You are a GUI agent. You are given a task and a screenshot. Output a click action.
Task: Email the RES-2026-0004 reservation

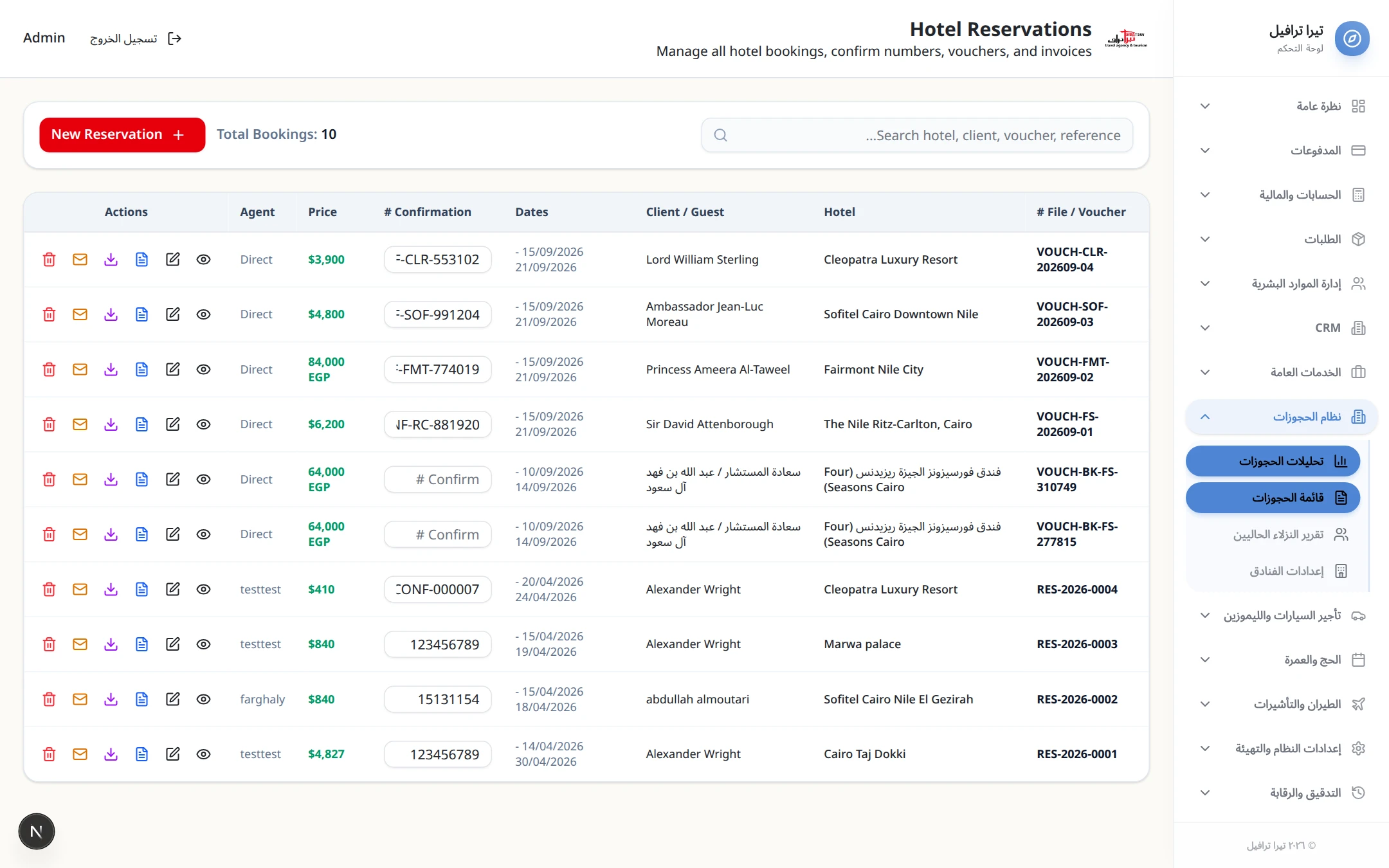tap(80, 590)
